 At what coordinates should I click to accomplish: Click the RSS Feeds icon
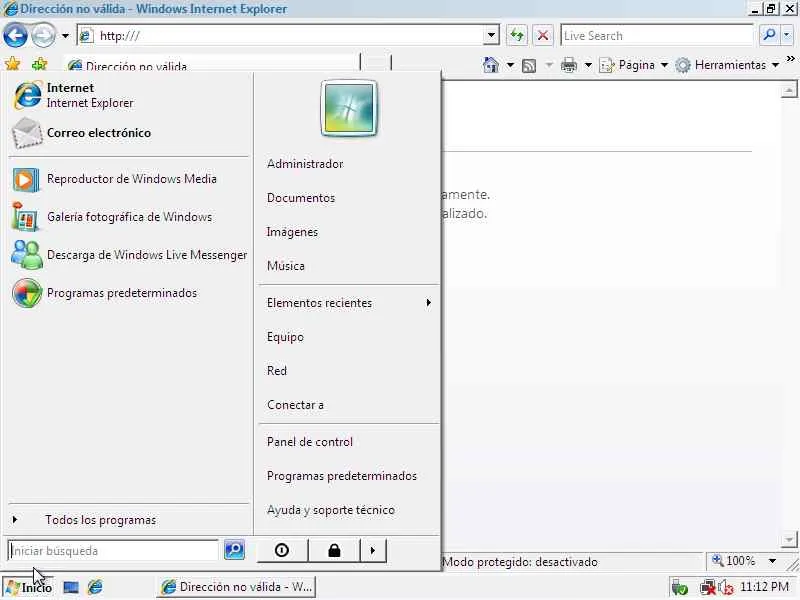pos(529,65)
